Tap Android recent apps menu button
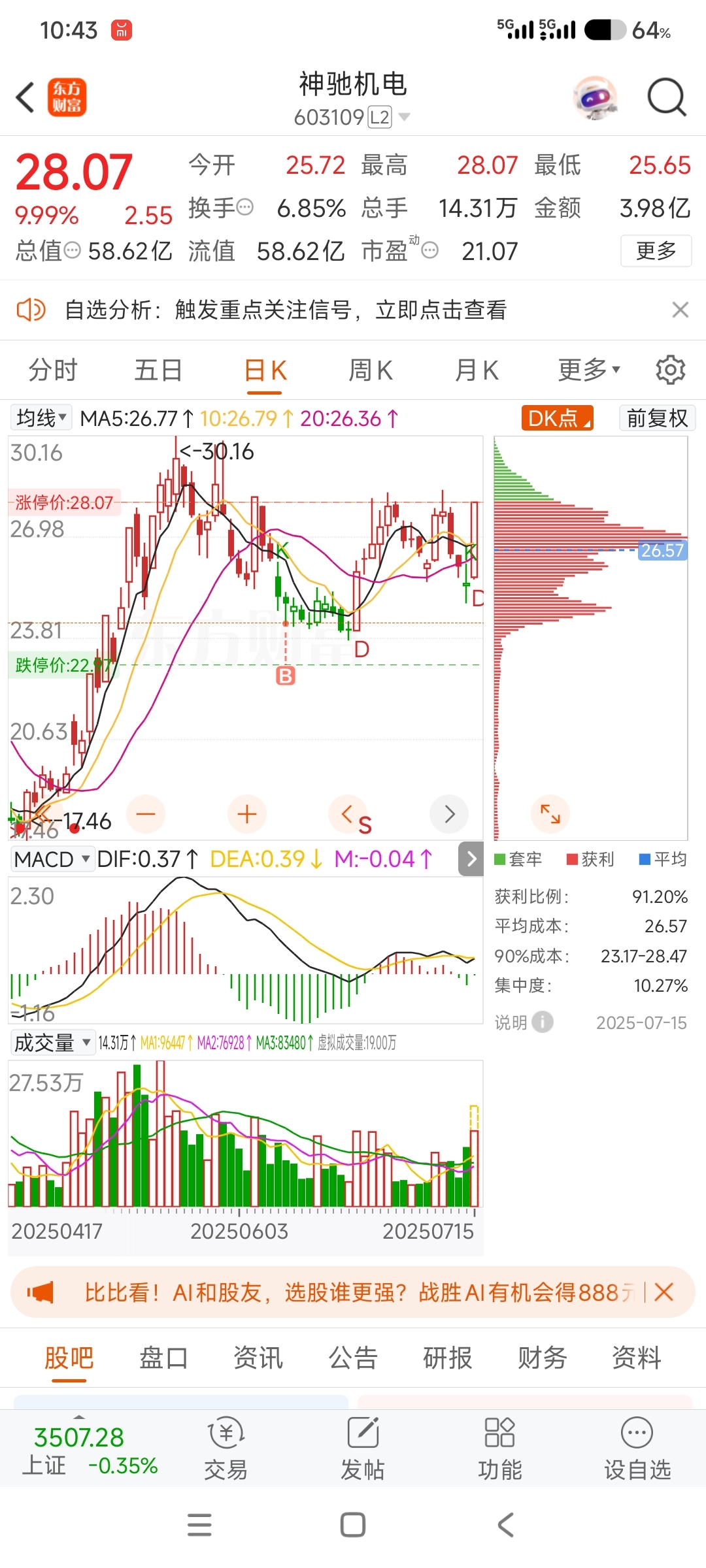The width and height of the screenshot is (706, 1568). (199, 1525)
